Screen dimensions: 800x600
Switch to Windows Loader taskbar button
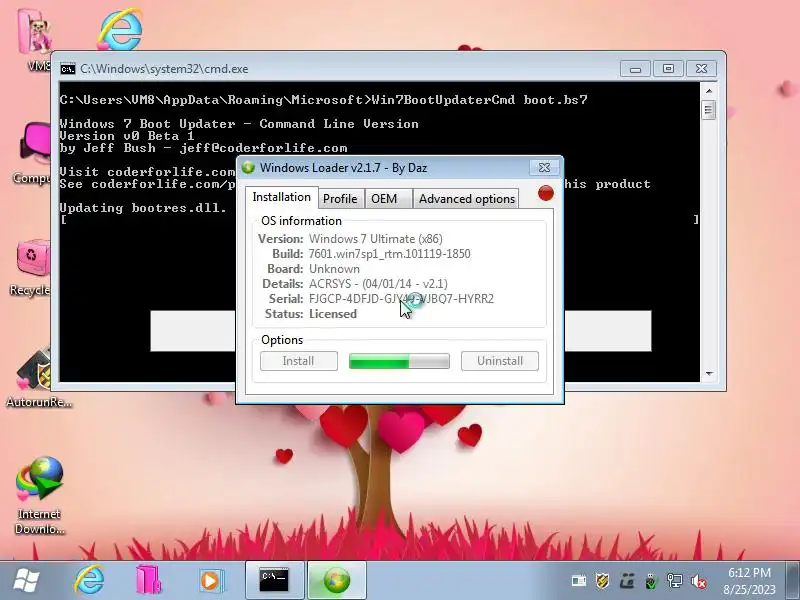click(337, 580)
